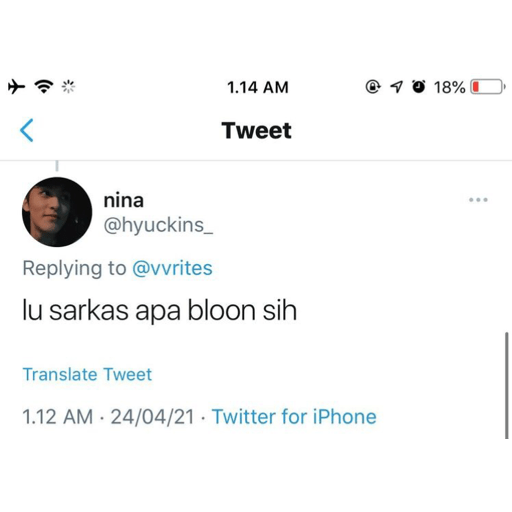
Task: Open nina's profile picture
Action: tap(57, 212)
